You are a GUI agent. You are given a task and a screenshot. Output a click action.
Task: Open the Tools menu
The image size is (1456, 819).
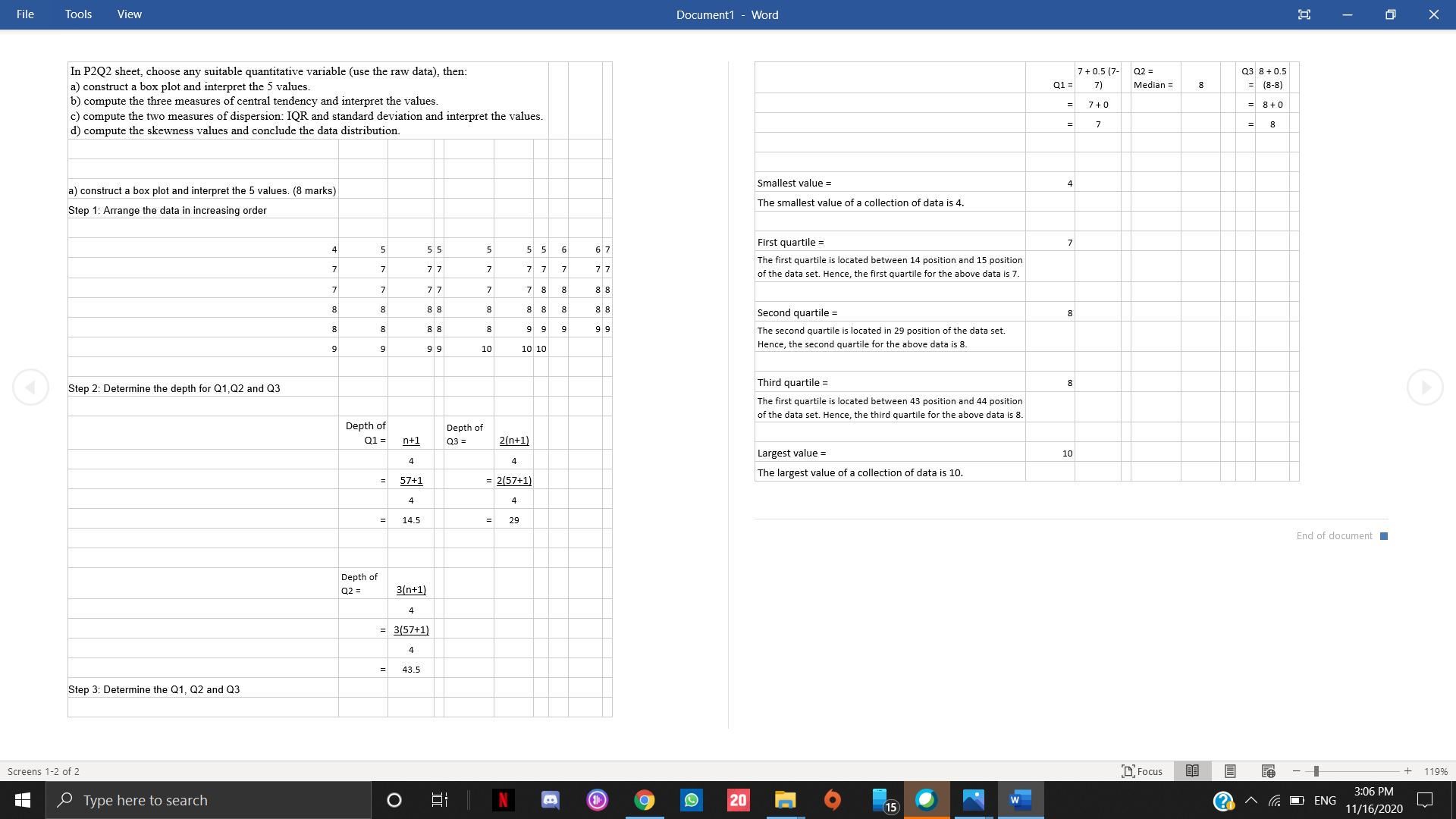click(78, 14)
